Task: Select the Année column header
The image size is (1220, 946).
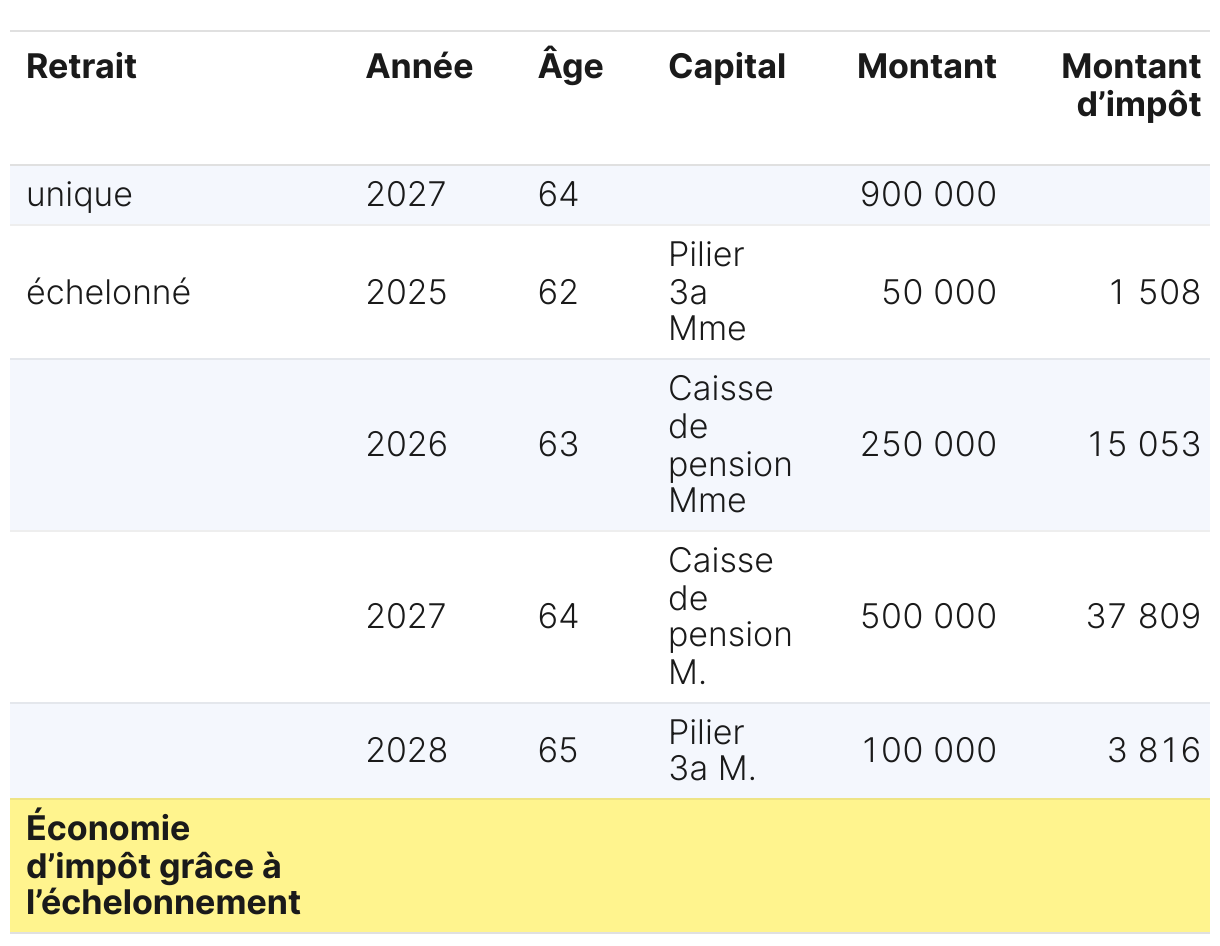Action: (419, 67)
